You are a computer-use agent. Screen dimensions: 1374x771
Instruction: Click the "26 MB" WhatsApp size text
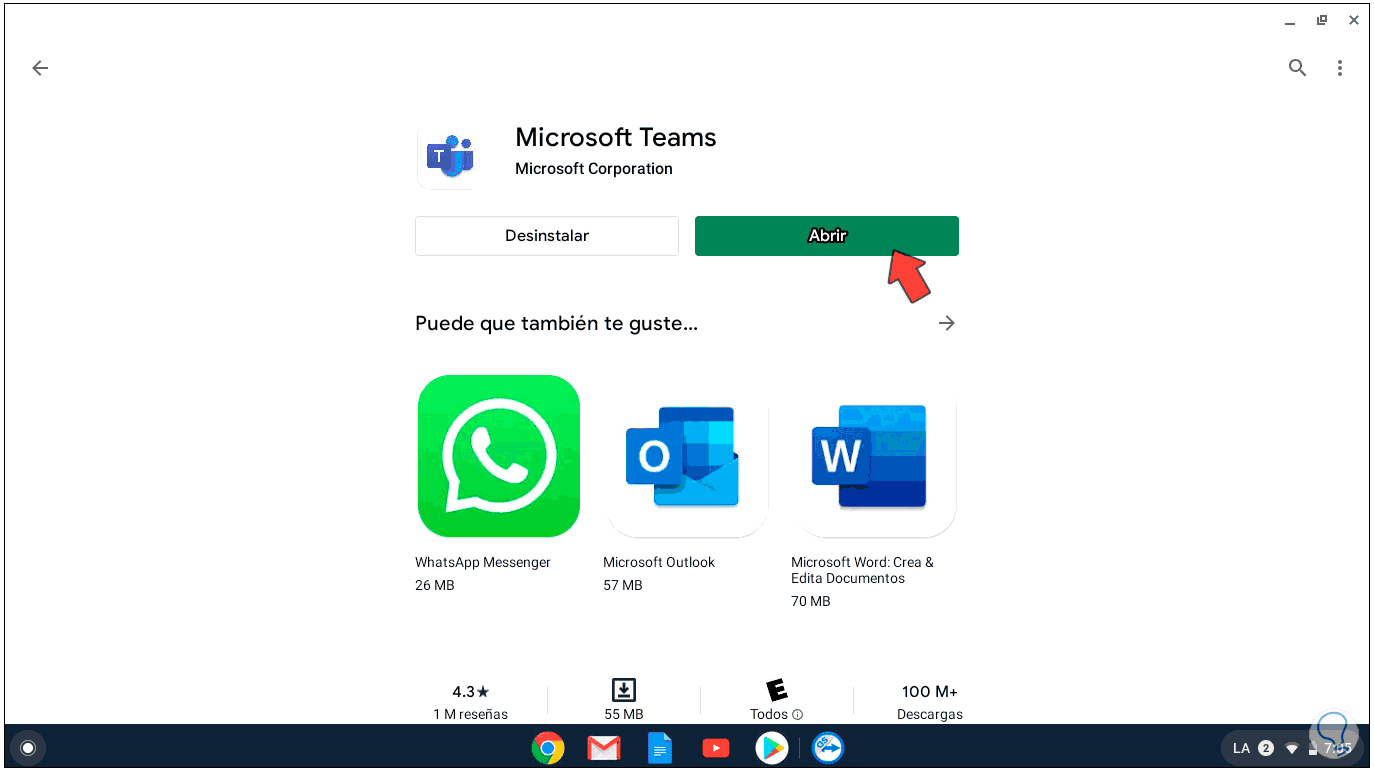(435, 585)
